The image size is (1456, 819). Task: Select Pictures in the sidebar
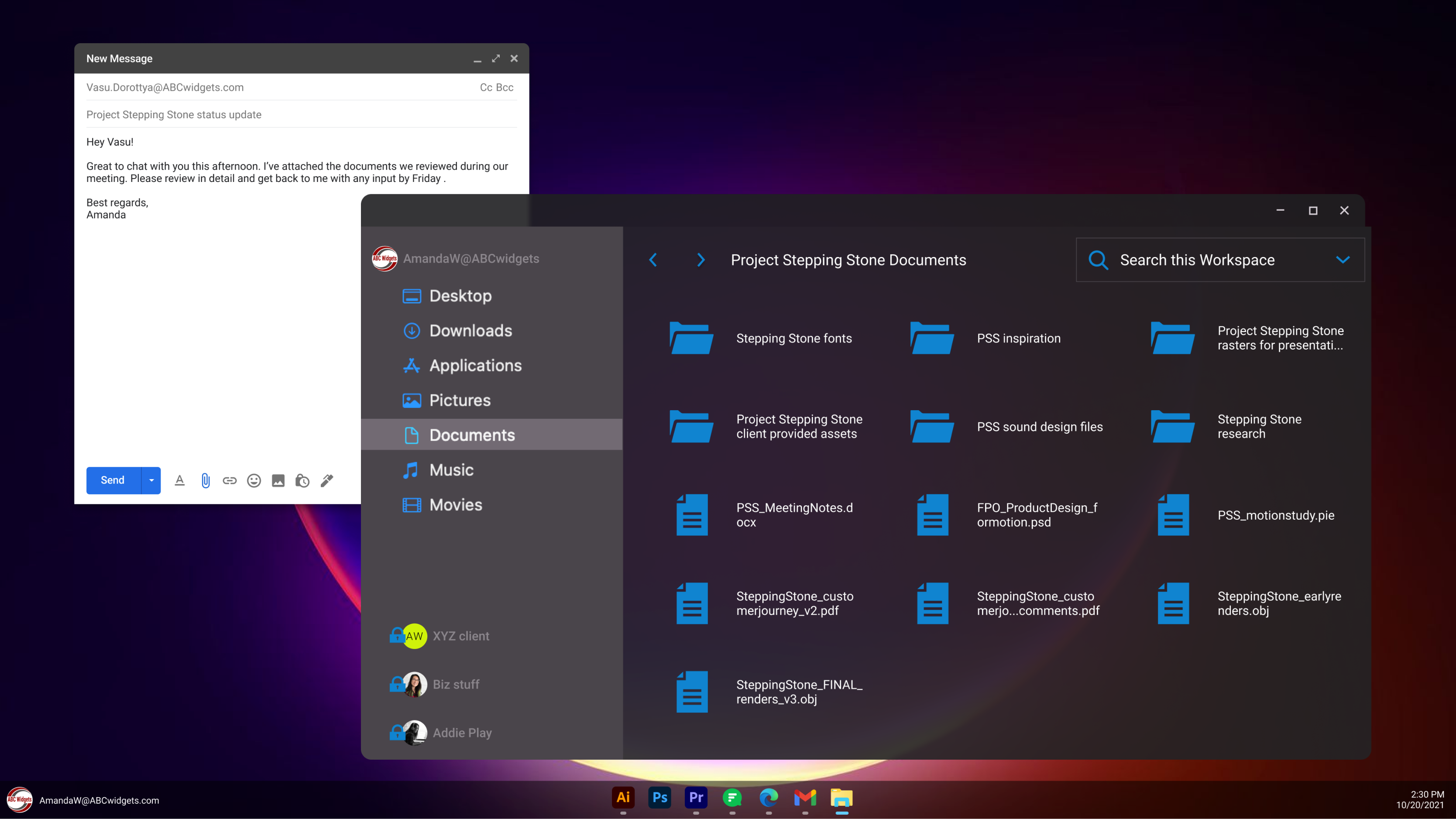492,400
